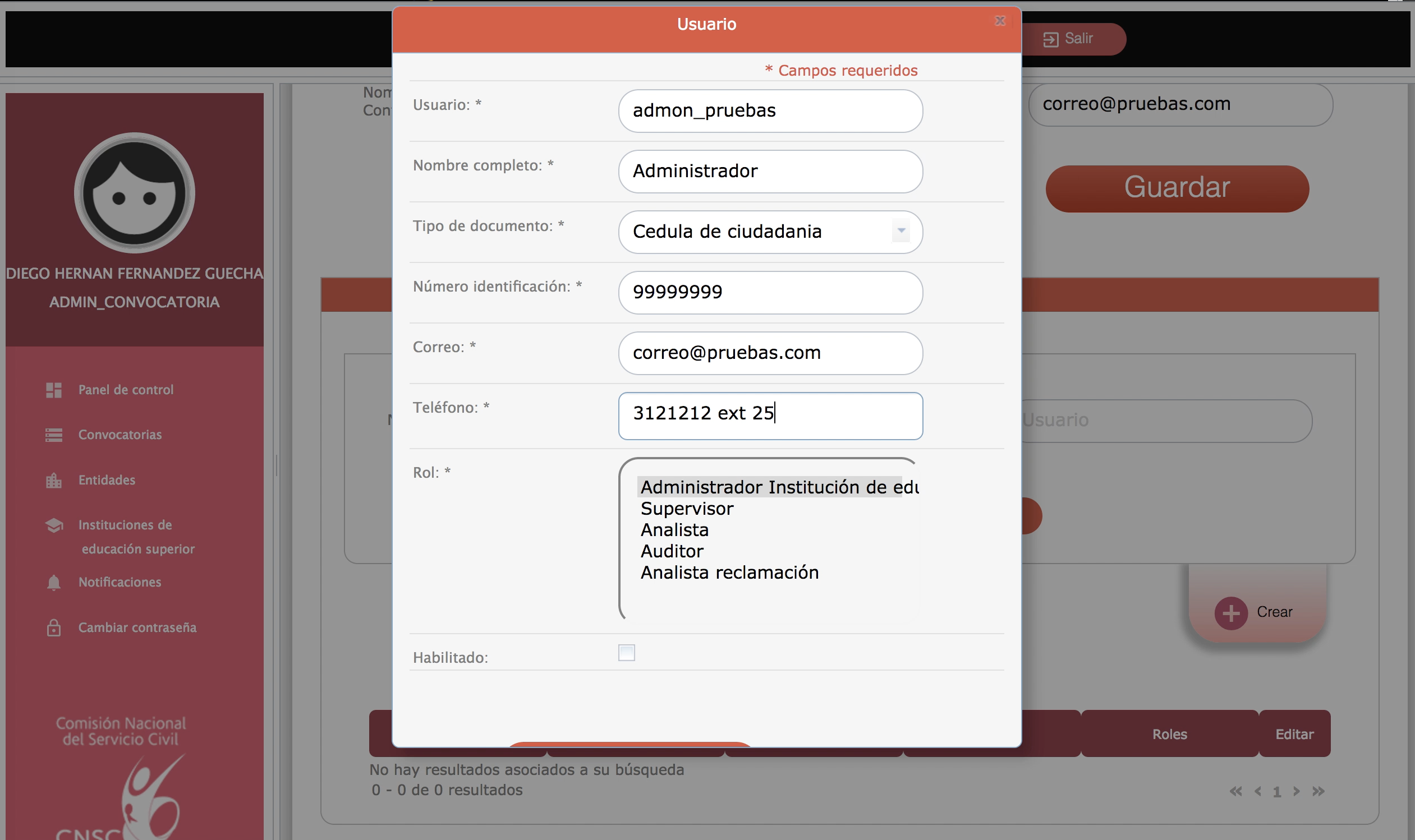Viewport: 1415px width, 840px height.
Task: Click the Cambiar contraseña lock icon
Action: pos(54,627)
